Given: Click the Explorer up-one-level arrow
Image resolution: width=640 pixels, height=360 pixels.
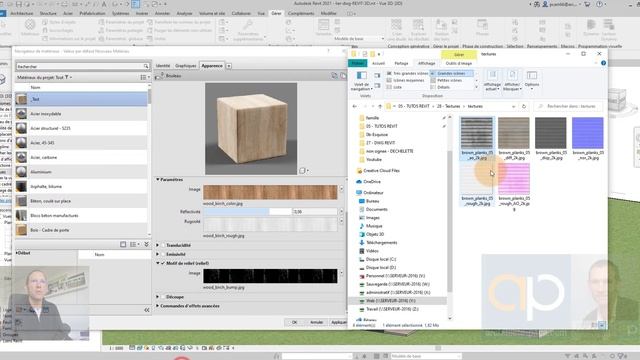Looking at the screenshot, I should pyautogui.click(x=380, y=106).
